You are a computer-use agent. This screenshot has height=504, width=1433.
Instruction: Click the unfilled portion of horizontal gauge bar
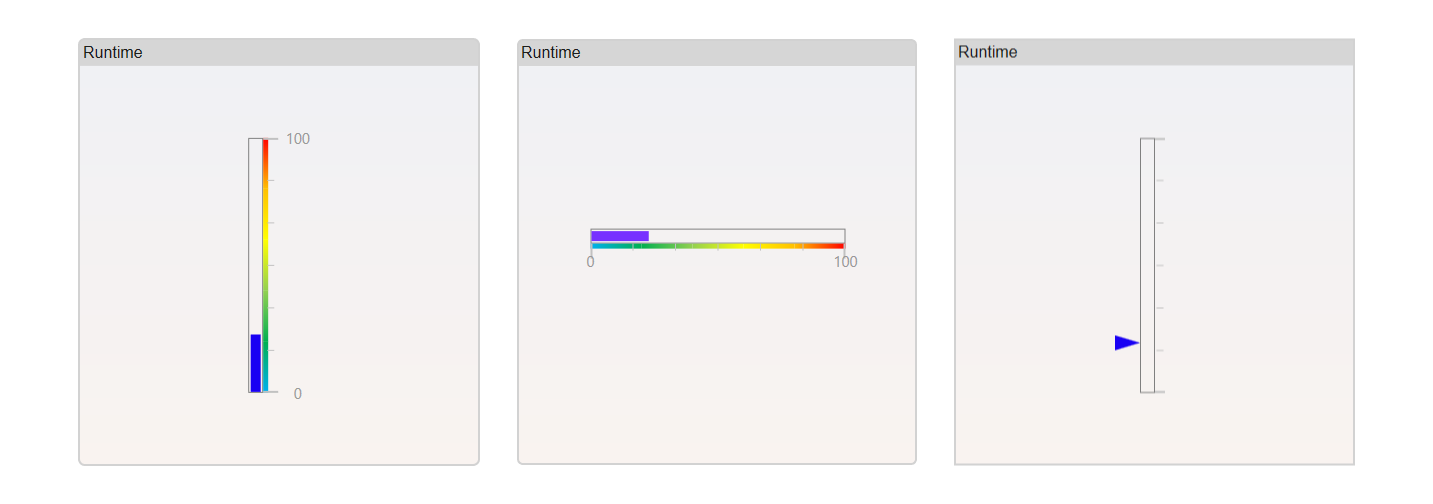pyautogui.click(x=747, y=236)
